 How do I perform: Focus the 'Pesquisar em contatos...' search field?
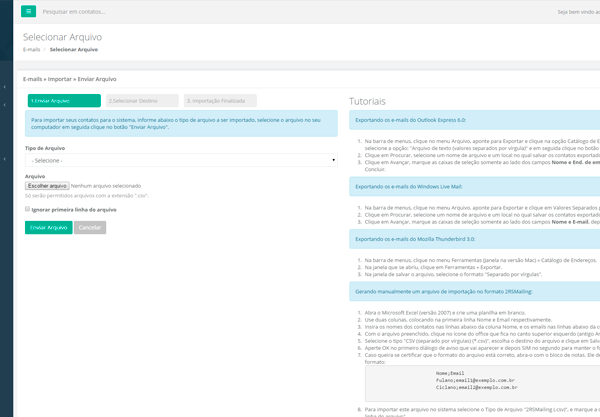tap(74, 12)
